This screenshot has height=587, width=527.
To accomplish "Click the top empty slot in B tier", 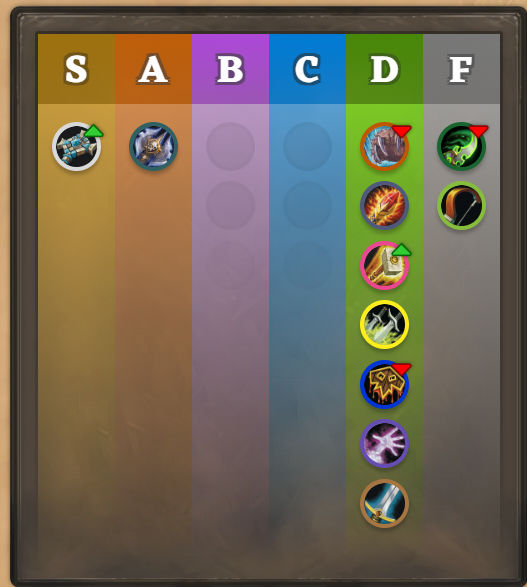I will pos(231,146).
